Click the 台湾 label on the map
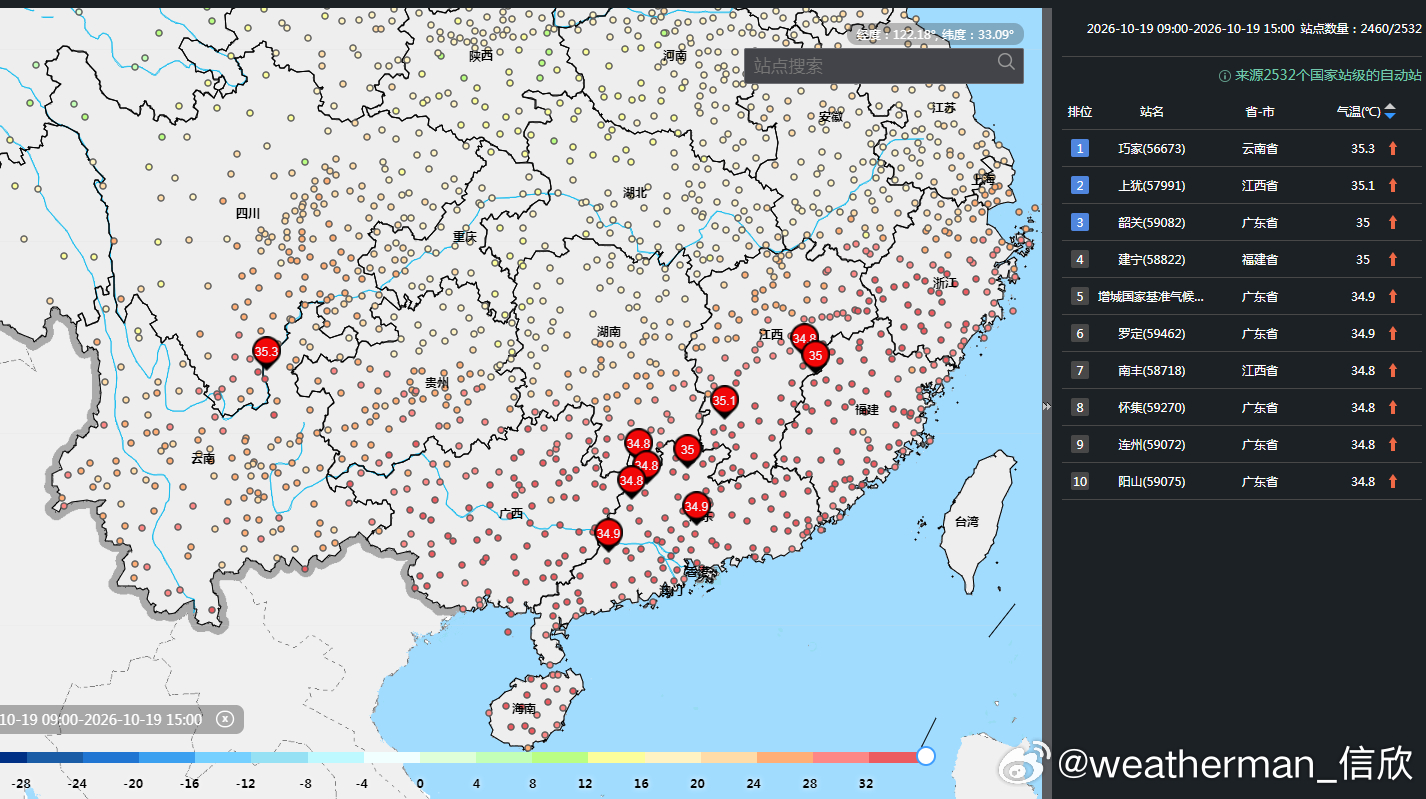 point(967,522)
